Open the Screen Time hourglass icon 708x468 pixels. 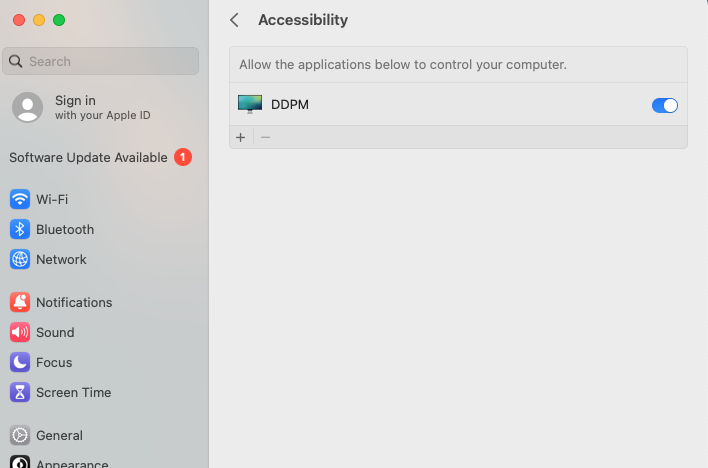click(20, 393)
